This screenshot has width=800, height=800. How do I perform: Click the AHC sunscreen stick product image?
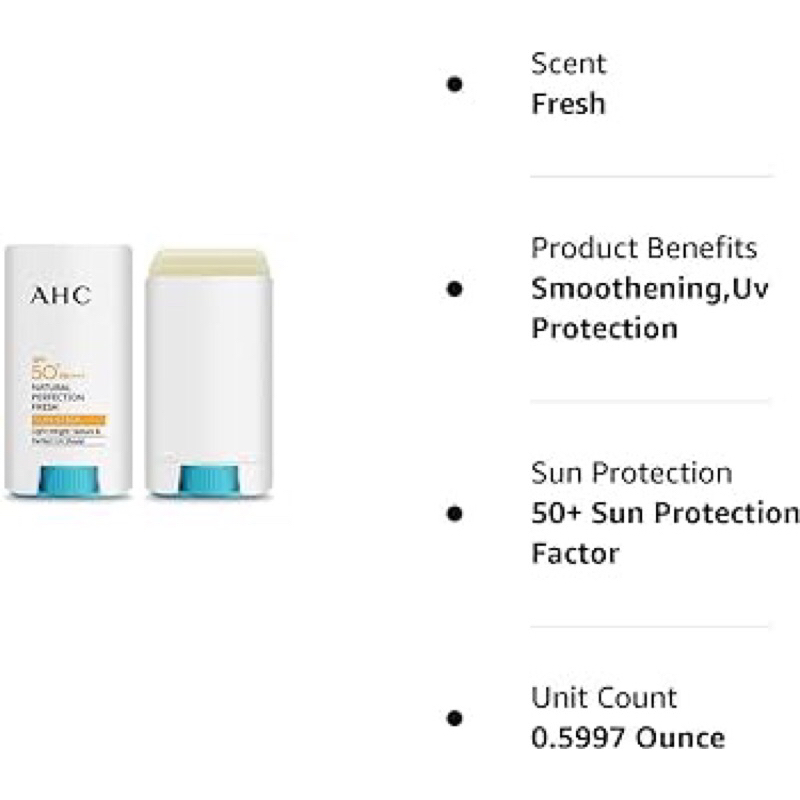coord(138,372)
